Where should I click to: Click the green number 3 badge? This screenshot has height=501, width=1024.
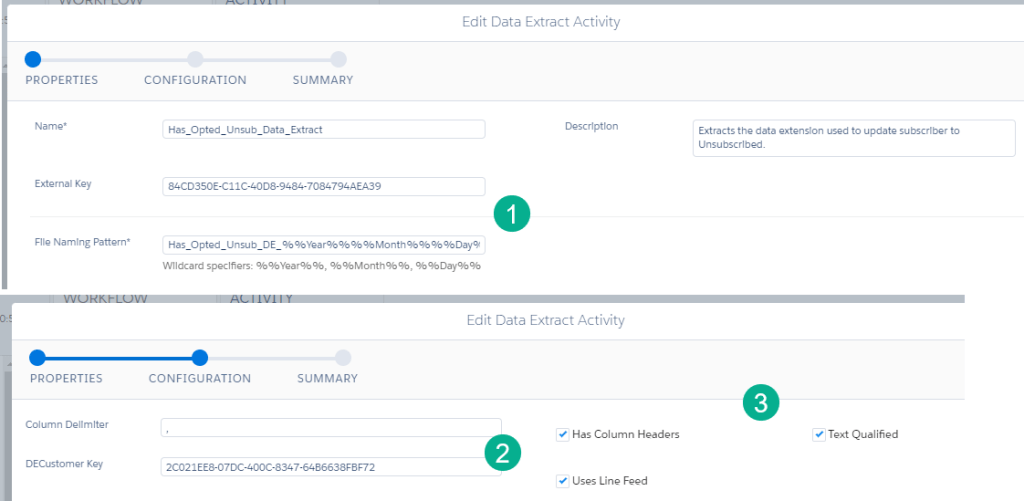pos(761,403)
